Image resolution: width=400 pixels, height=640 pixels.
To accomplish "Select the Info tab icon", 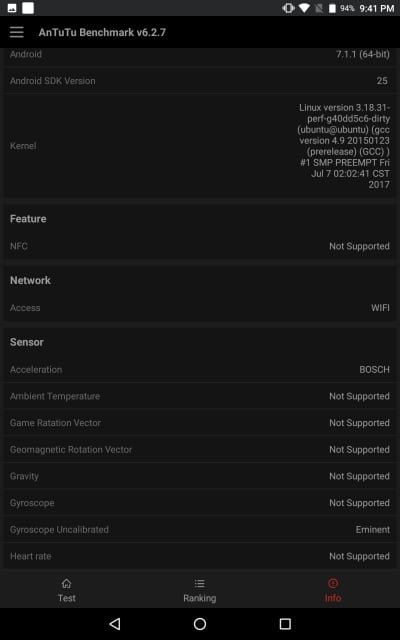I will click(333, 583).
